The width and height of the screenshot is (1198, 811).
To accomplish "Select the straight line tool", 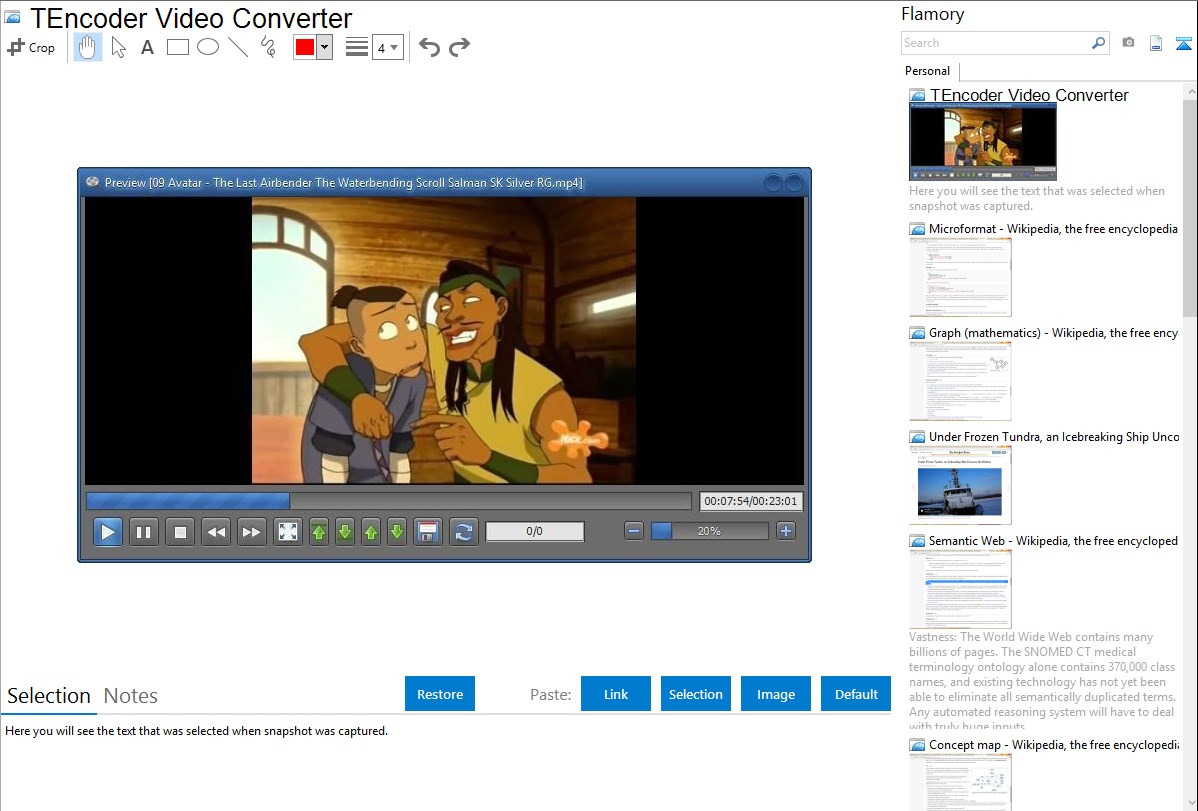I will (x=238, y=47).
